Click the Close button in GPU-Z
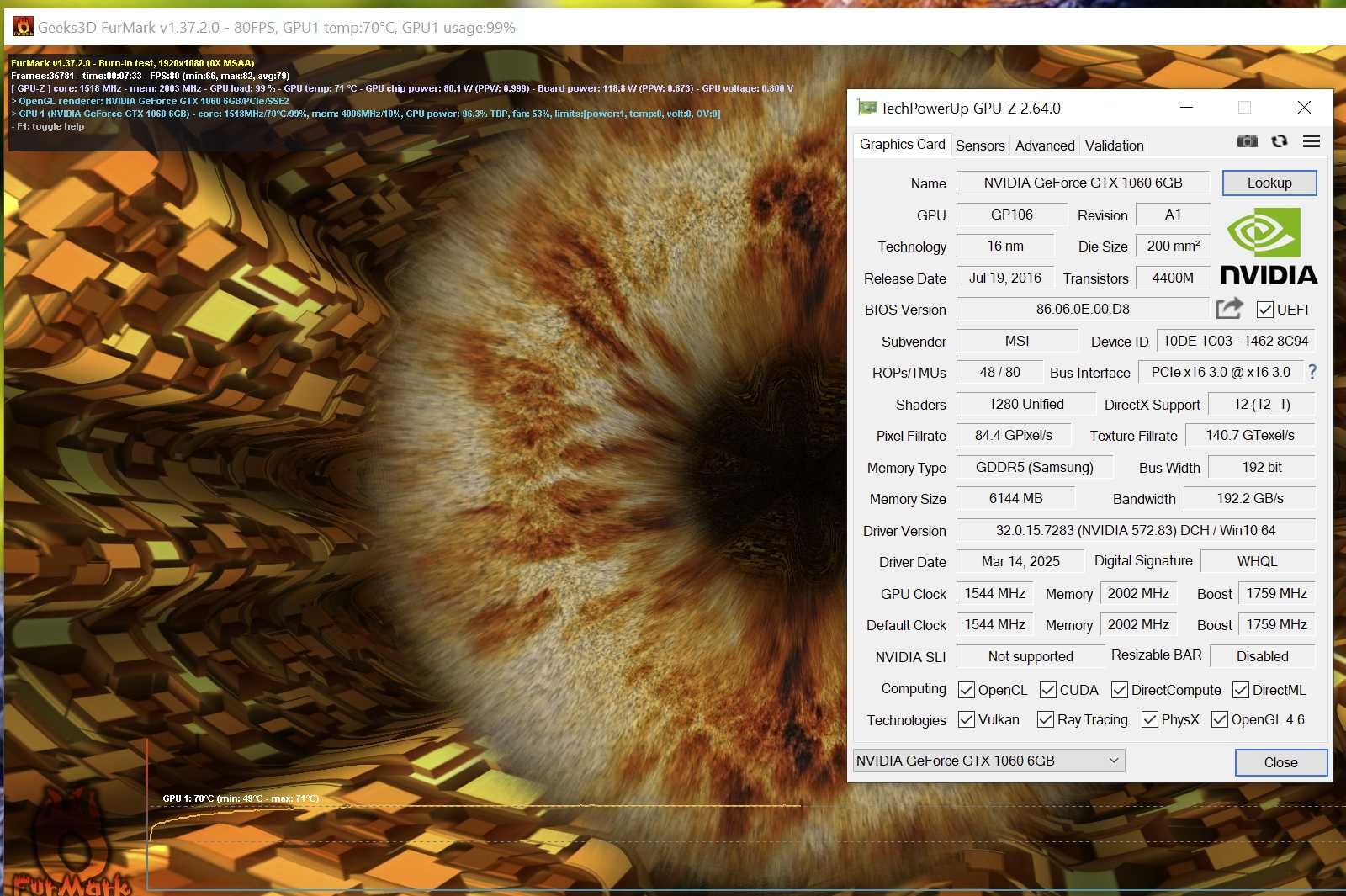The width and height of the screenshot is (1346, 896). [1280, 762]
